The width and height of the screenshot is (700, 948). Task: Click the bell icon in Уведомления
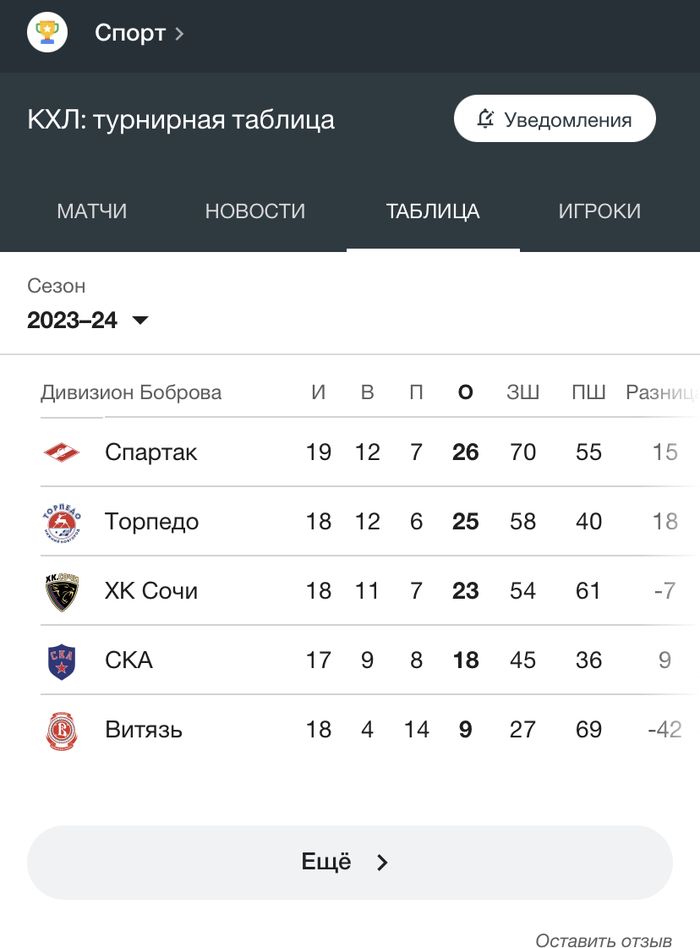coord(486,120)
